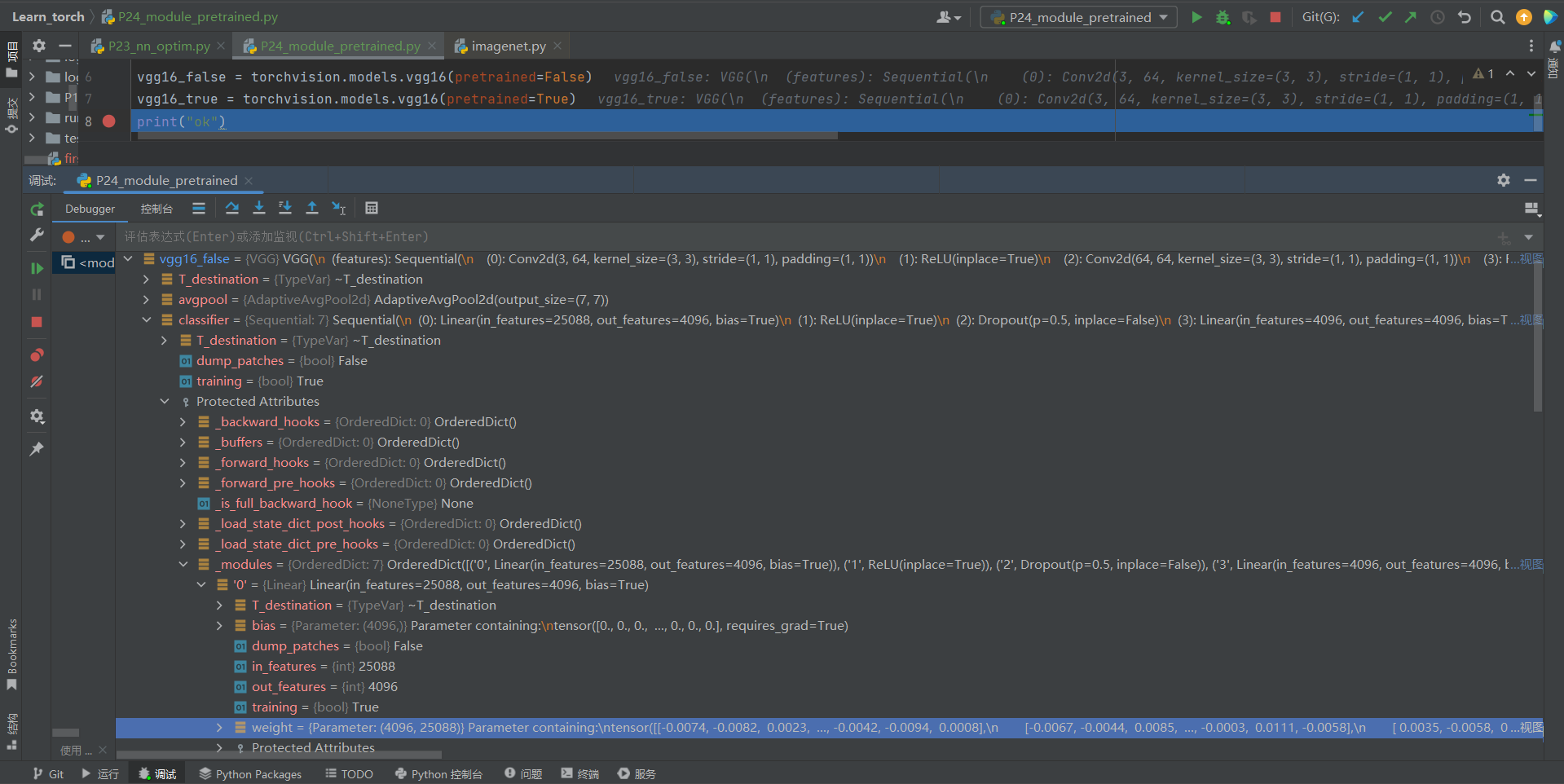The image size is (1564, 784).
Task: Click the 视图 link on the _modules row
Action: (x=1531, y=565)
